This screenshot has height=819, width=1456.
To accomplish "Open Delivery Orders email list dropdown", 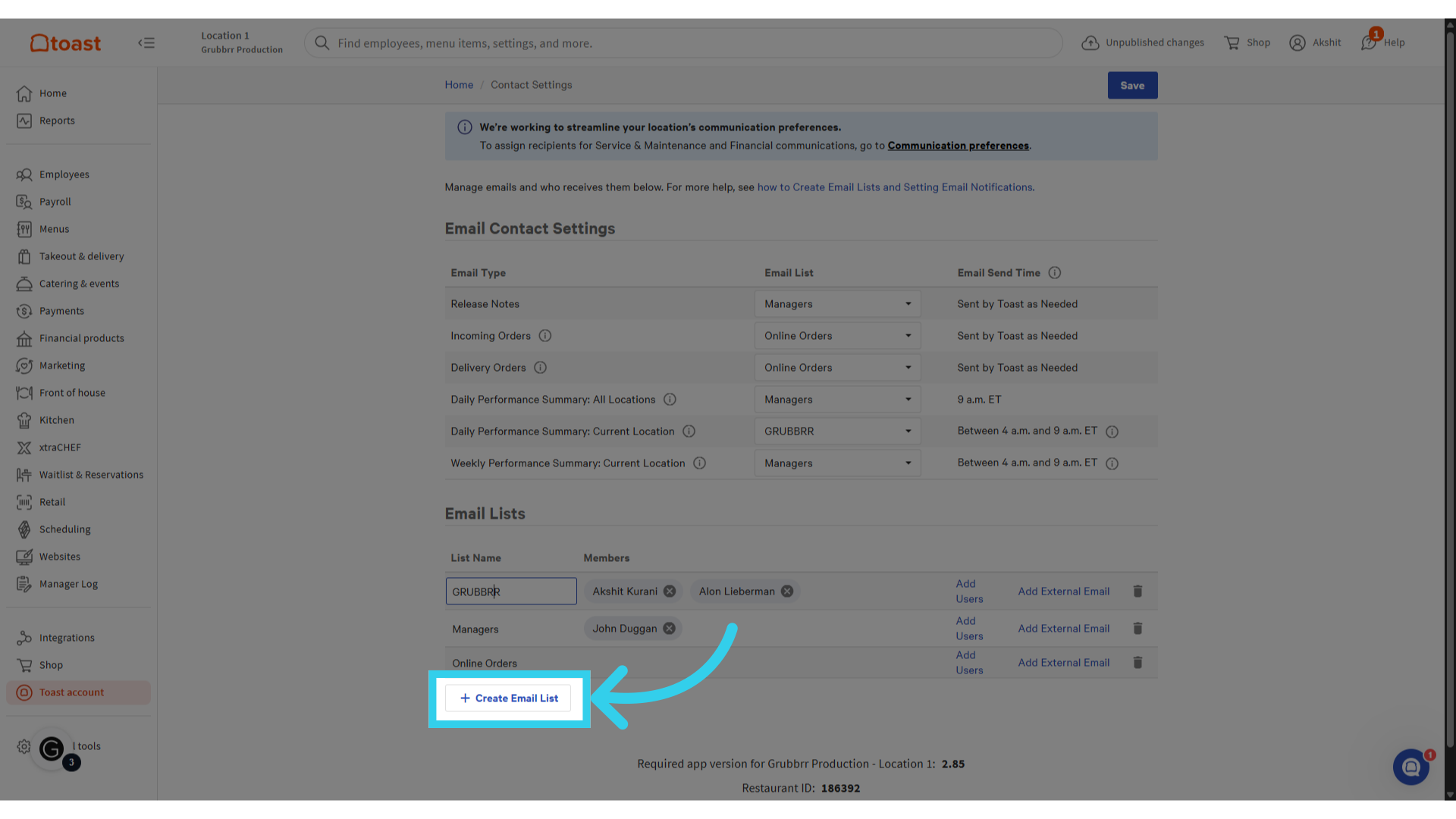I will (837, 368).
